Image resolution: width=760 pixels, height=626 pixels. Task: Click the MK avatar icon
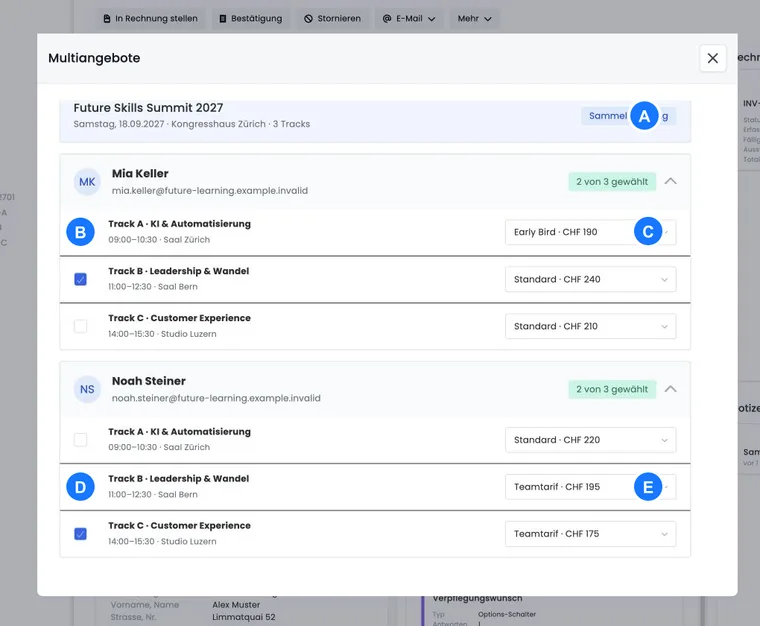click(87, 182)
